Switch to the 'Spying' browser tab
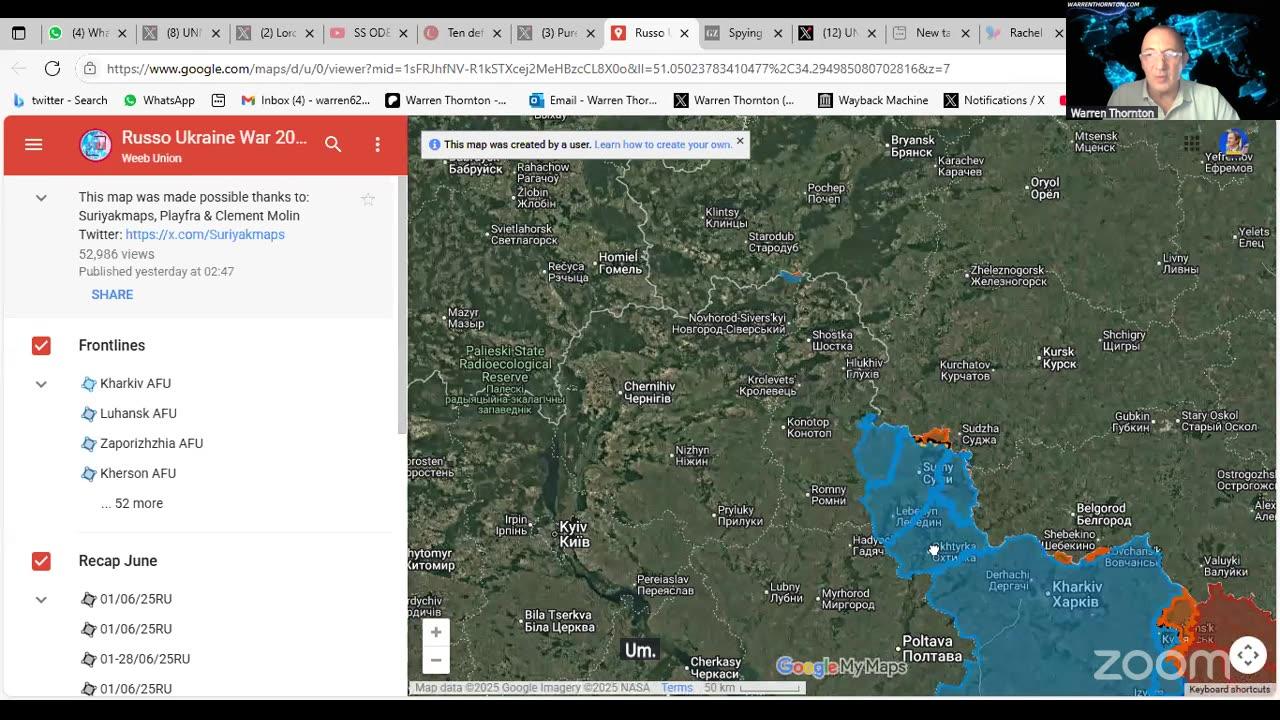The image size is (1280, 720). point(744,33)
